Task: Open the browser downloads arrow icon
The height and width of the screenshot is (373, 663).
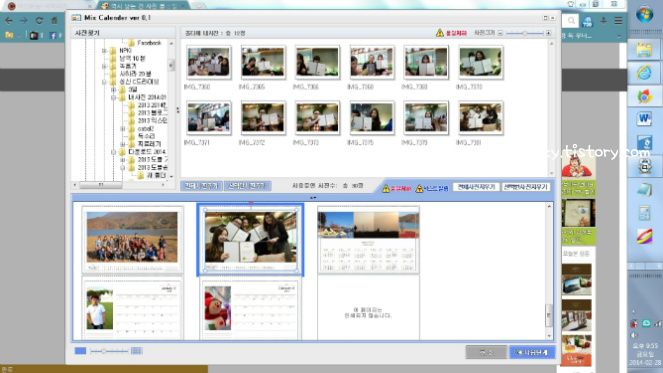Action: pyautogui.click(x=603, y=20)
